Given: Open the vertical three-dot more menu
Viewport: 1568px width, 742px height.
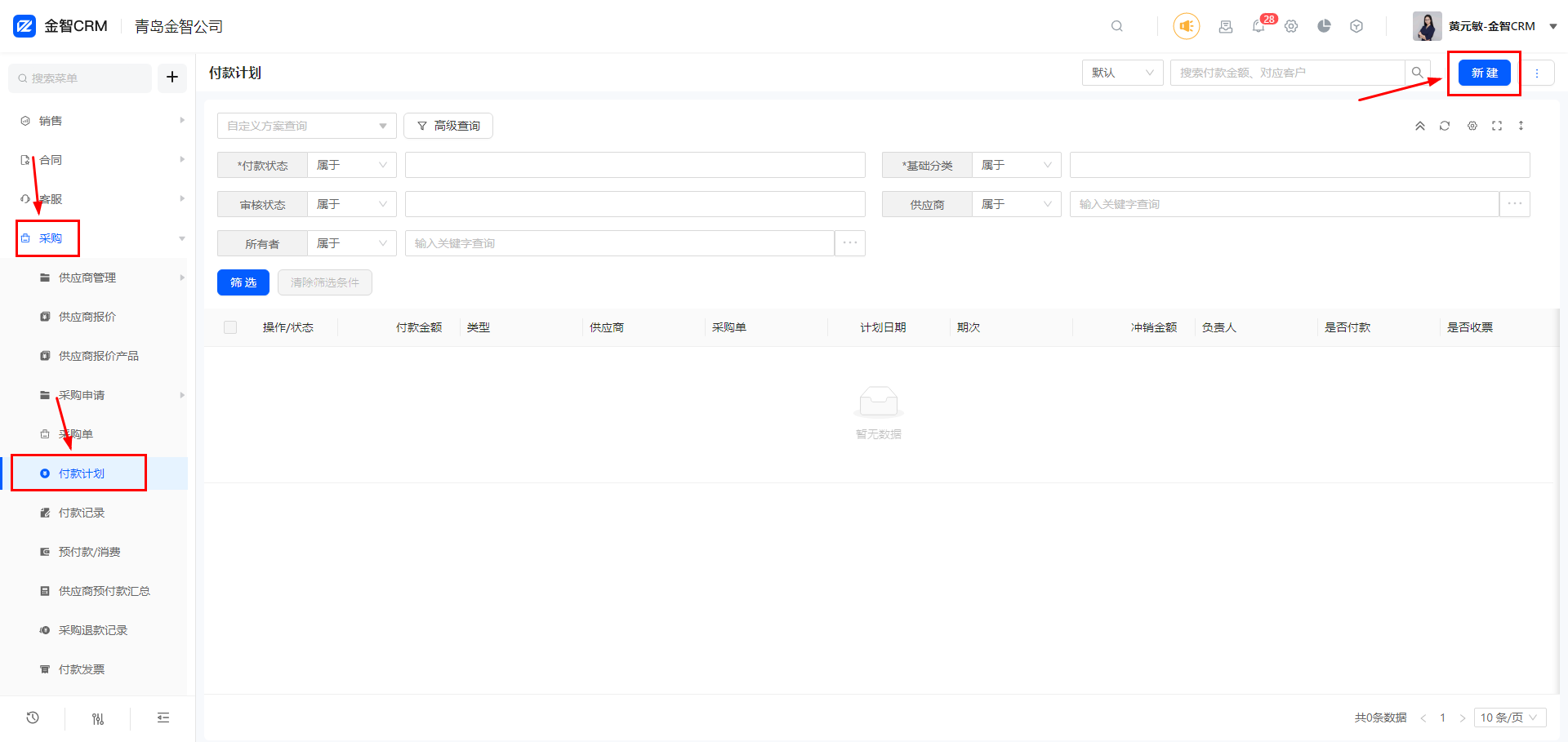Looking at the screenshot, I should (x=1537, y=73).
